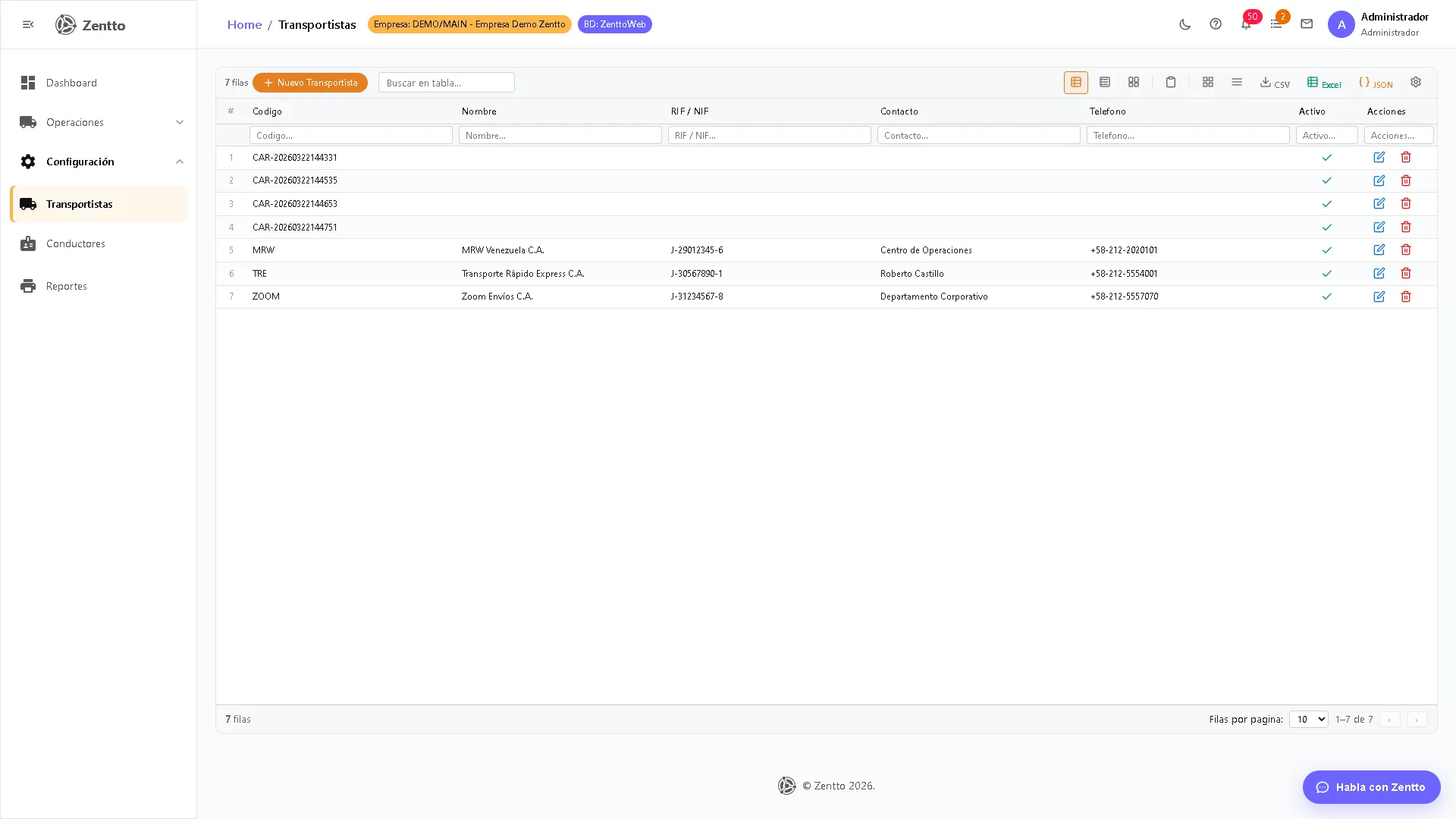
Task: Delete the ZOOM row
Action: point(1406,297)
